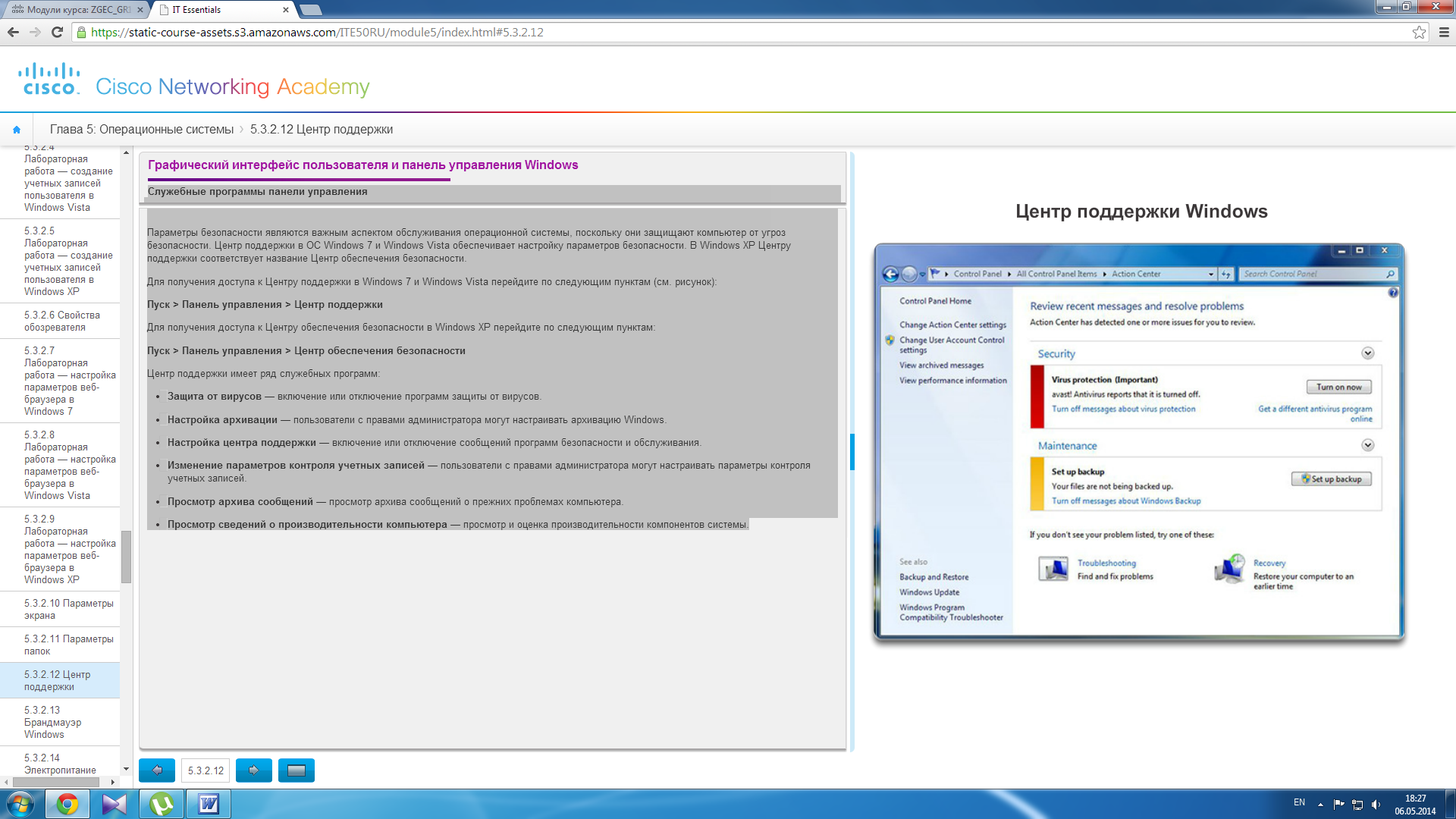Bookmark this page with the star icon

(1419, 32)
